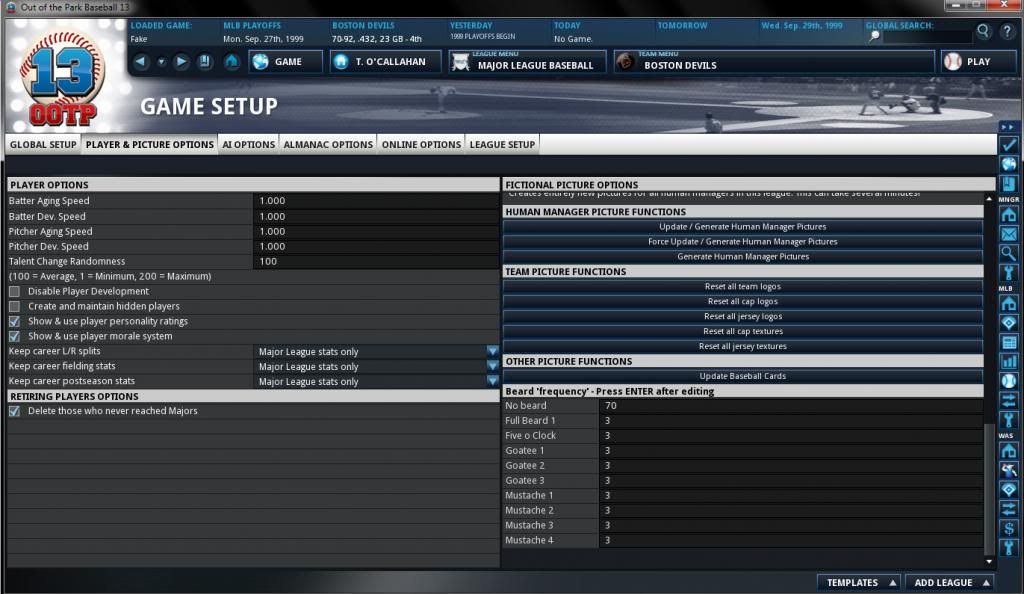Click the book icon in the right sidebar
Image resolution: width=1024 pixels, height=594 pixels.
(1009, 183)
